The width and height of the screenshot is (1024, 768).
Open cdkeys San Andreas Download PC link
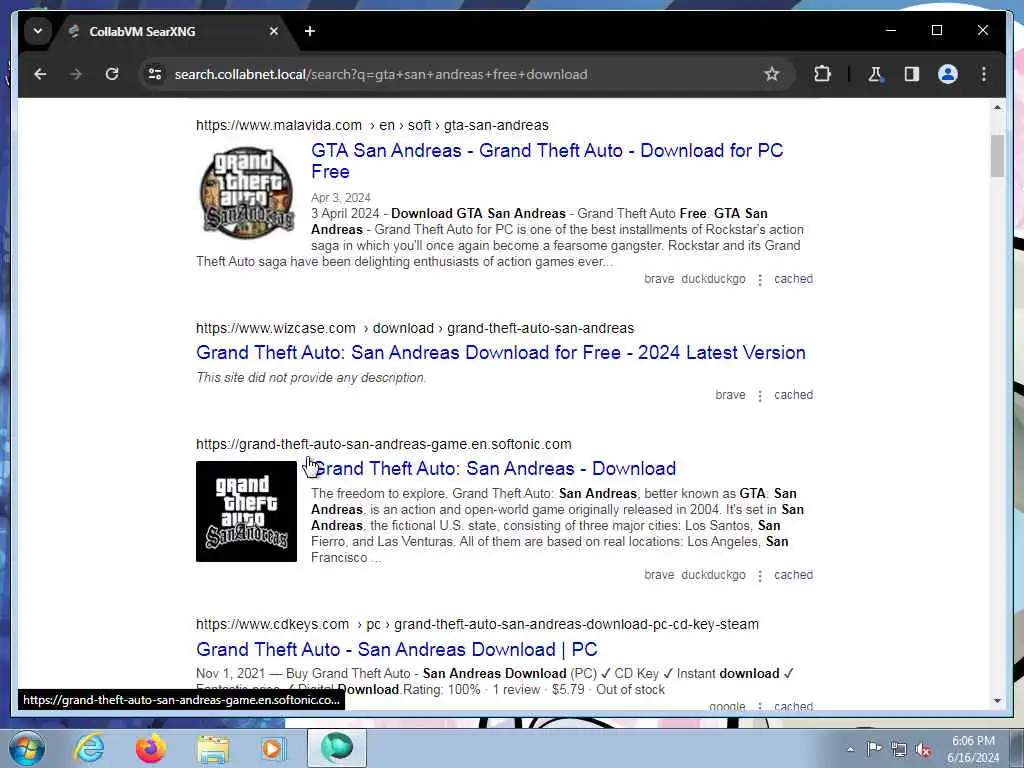pyautogui.click(x=396, y=649)
